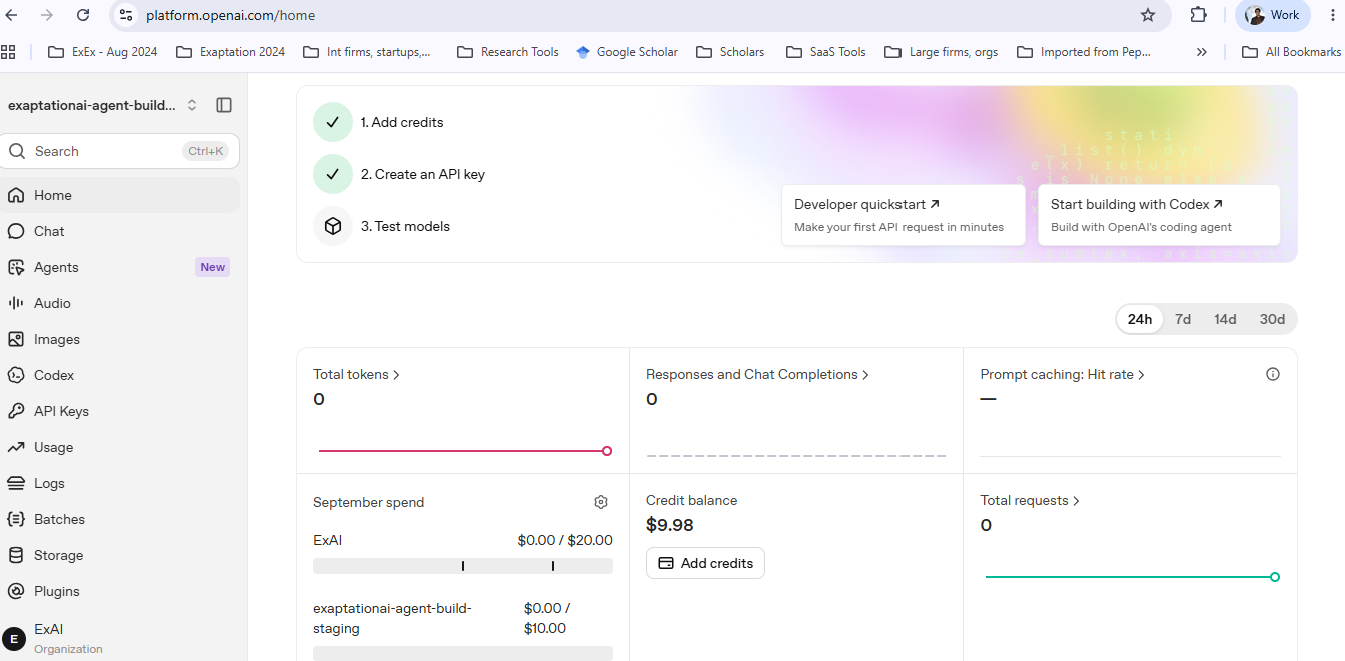Click the Logs icon in the sidebar
This screenshot has height=661, width=1345.
[x=16, y=483]
